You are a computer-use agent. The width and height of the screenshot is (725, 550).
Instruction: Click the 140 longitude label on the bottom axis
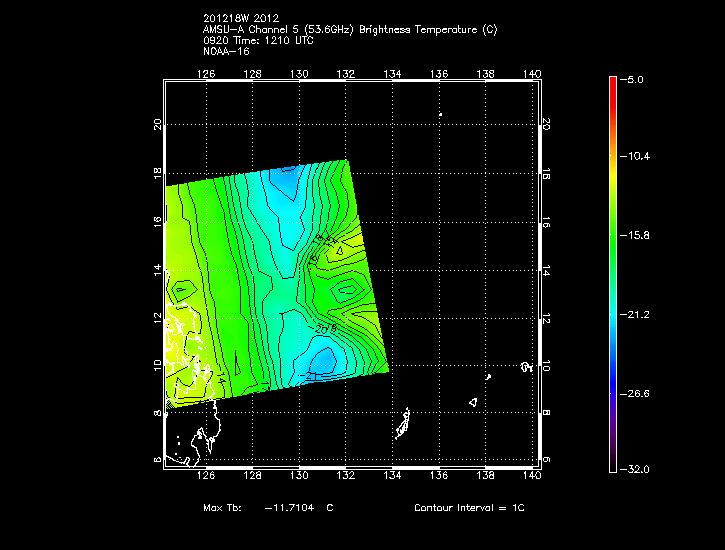(532, 478)
